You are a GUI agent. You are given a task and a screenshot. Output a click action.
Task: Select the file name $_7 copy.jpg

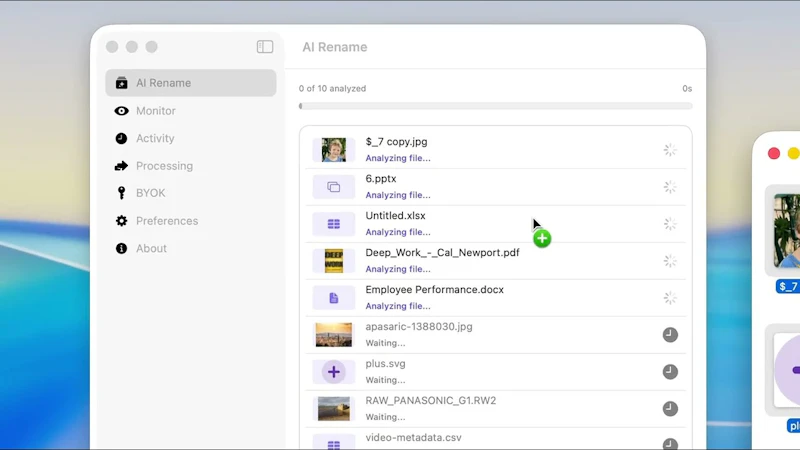point(396,142)
